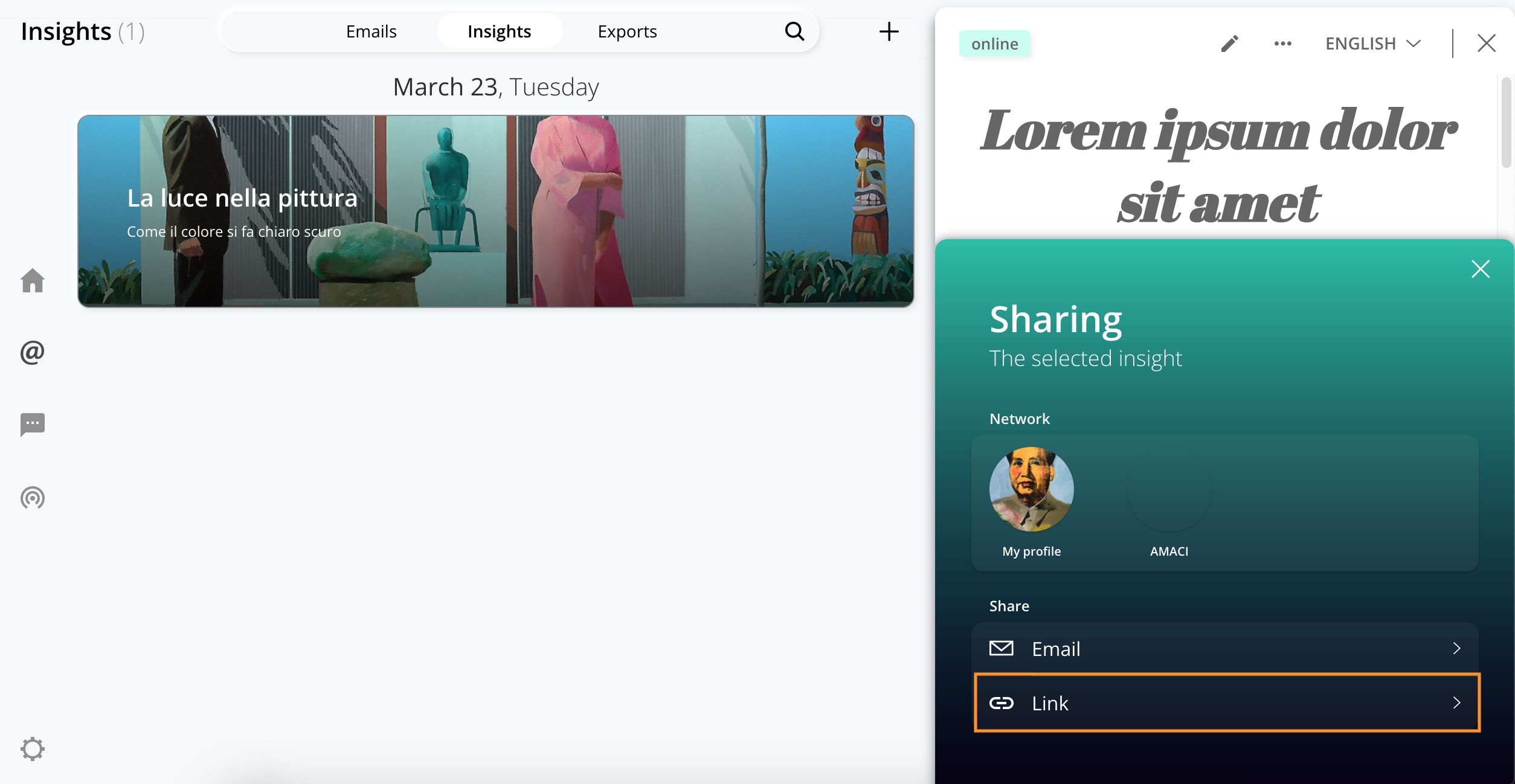Select the My profile avatar
The image size is (1515, 784).
tap(1032, 489)
